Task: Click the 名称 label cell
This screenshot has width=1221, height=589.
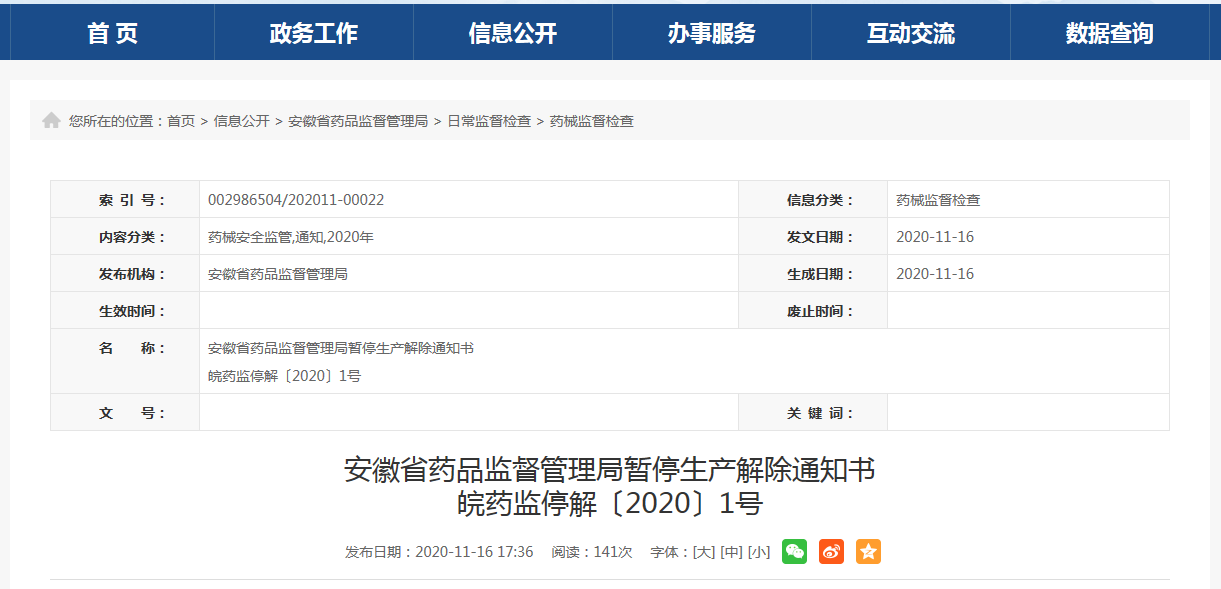Action: (x=125, y=361)
